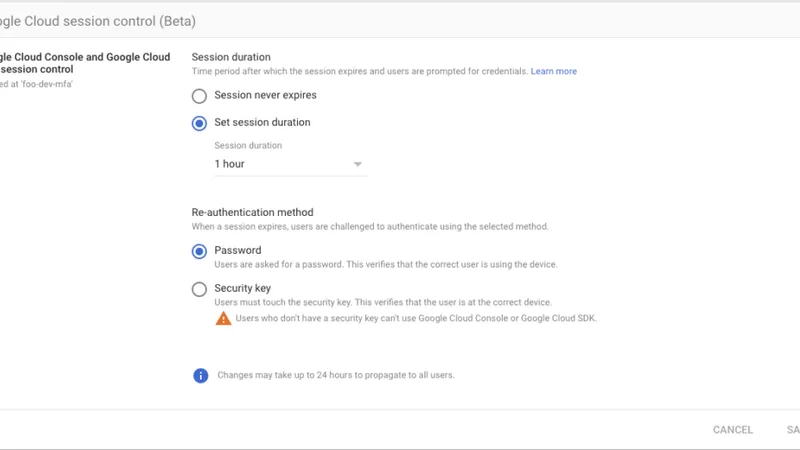Click the blue info icon
800x450 pixels.
pos(201,376)
